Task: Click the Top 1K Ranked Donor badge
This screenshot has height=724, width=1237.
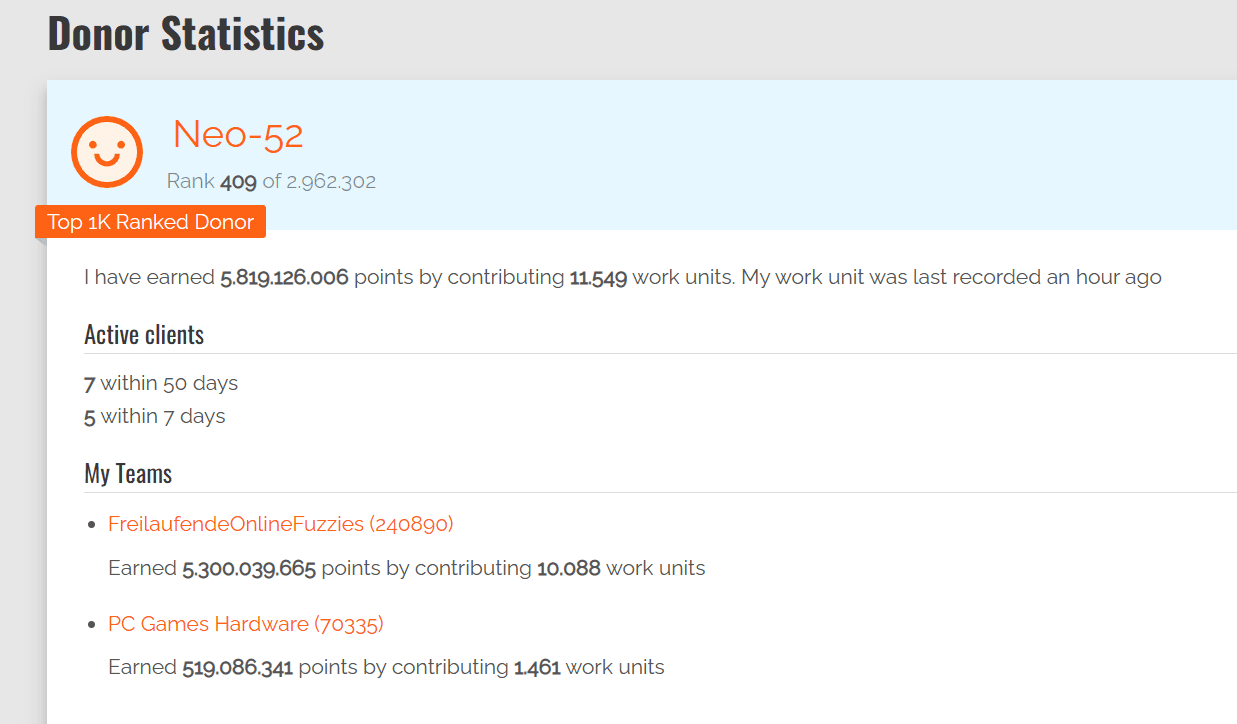Action: point(151,222)
